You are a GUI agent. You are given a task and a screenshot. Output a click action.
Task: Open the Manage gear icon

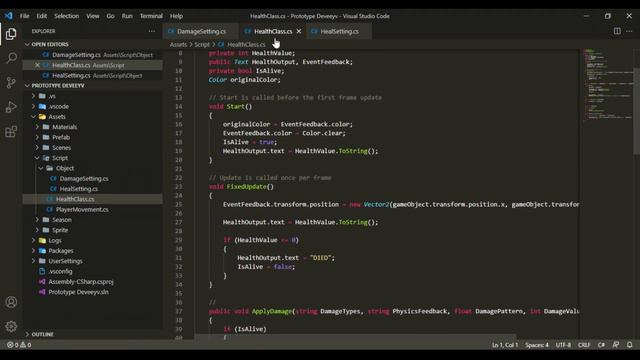click(11, 326)
